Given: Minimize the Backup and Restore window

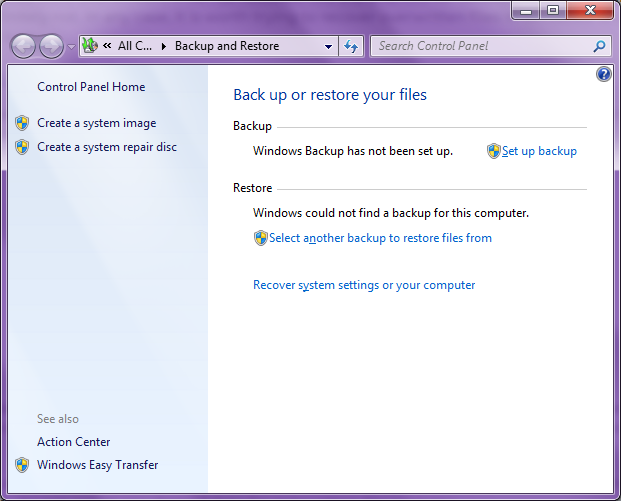Looking at the screenshot, I should point(526,11).
